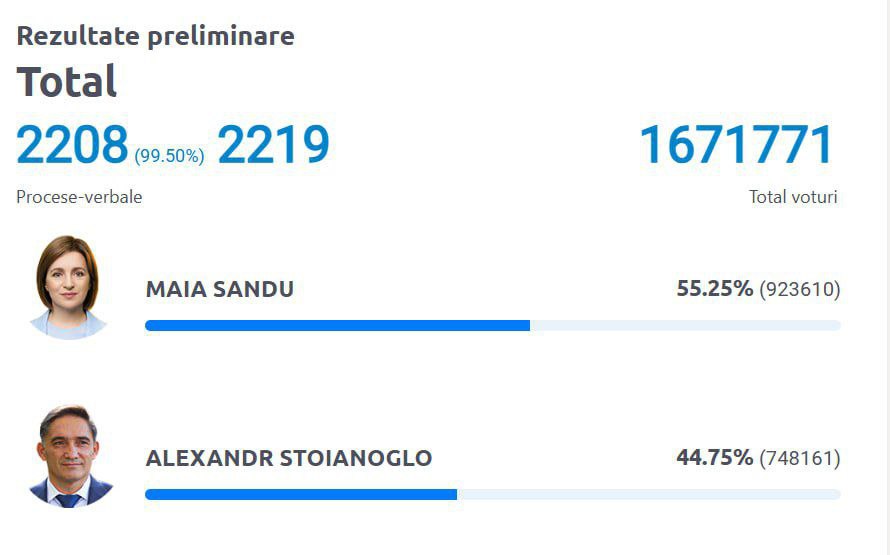Click Maia Sandu's portrait photo
890x555 pixels.
point(68,287)
